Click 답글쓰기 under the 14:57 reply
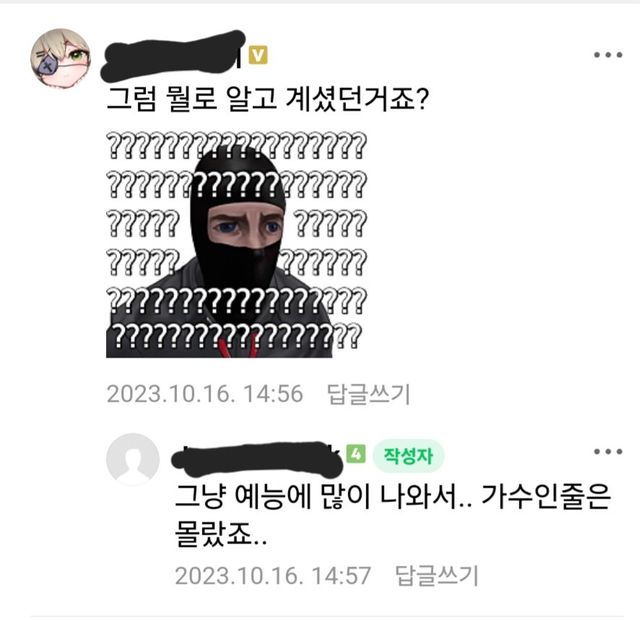The image size is (640, 620). [x=437, y=576]
